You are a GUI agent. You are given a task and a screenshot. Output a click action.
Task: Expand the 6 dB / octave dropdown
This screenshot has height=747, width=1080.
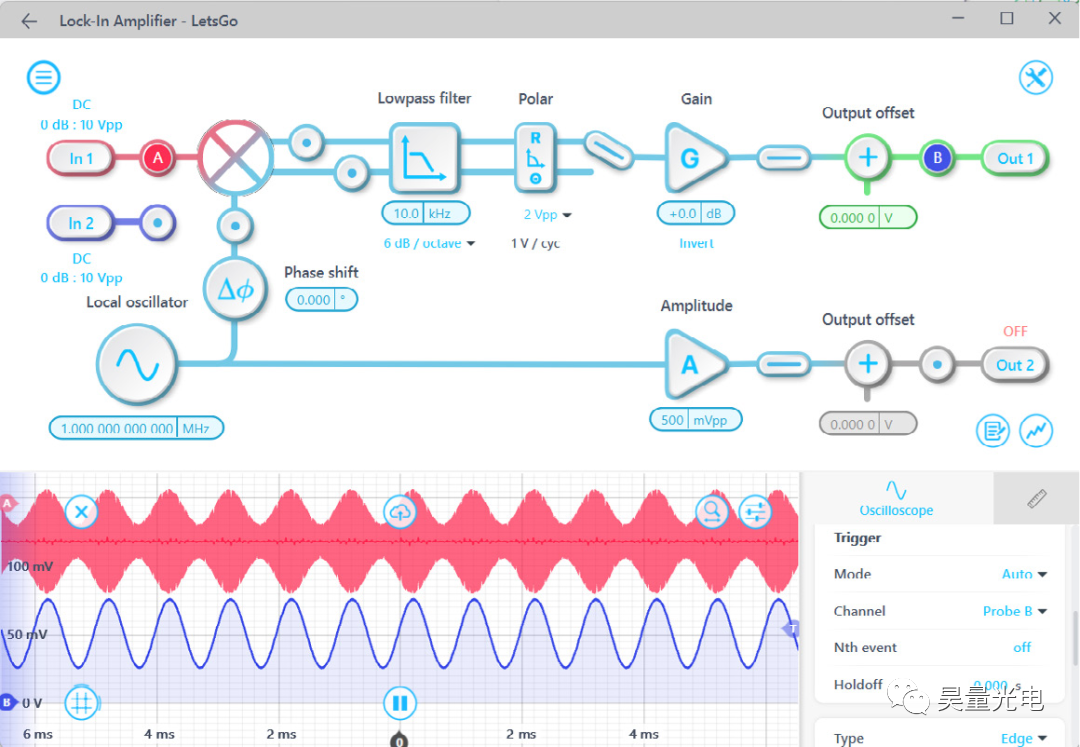tap(429, 243)
